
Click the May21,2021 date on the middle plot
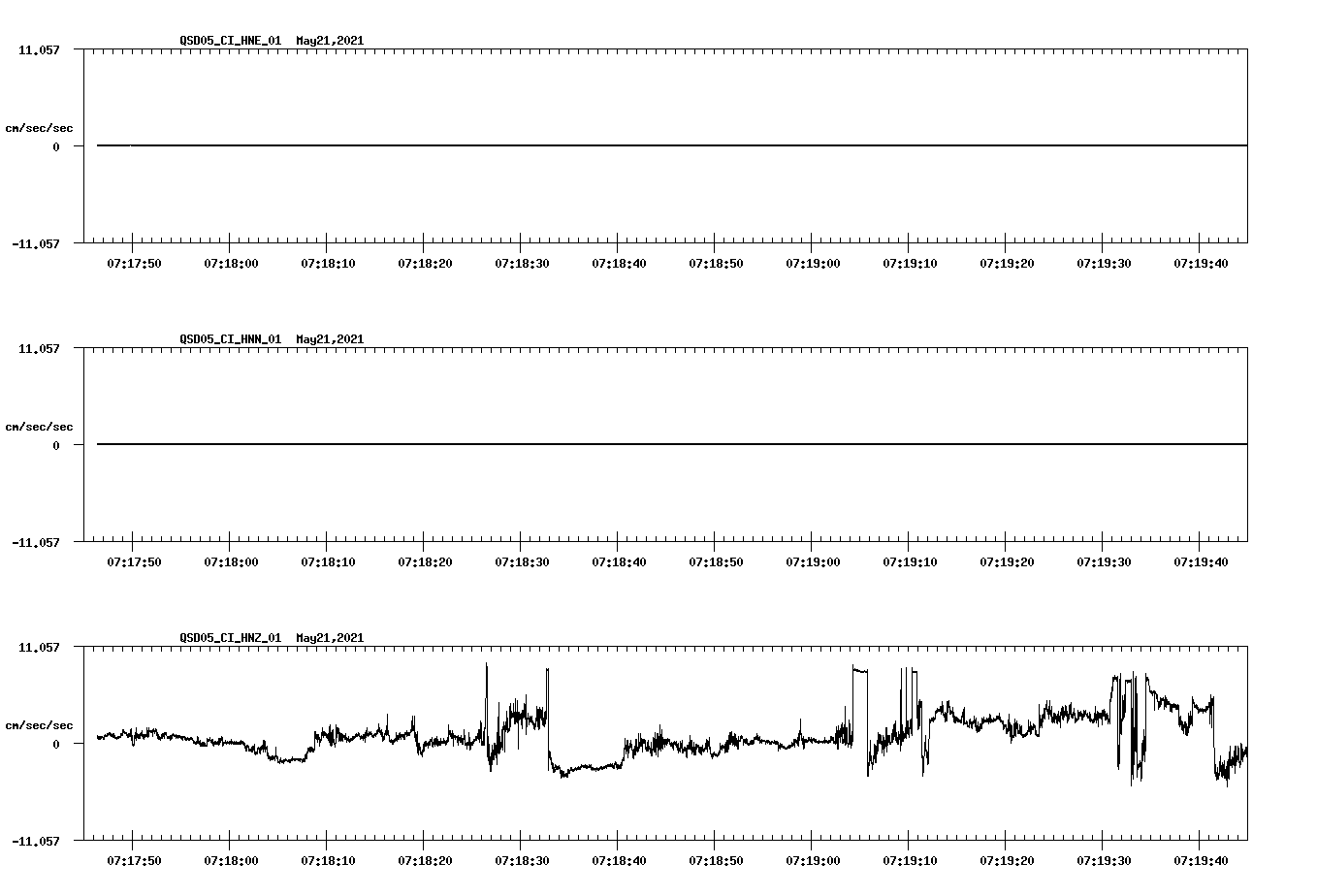(329, 339)
